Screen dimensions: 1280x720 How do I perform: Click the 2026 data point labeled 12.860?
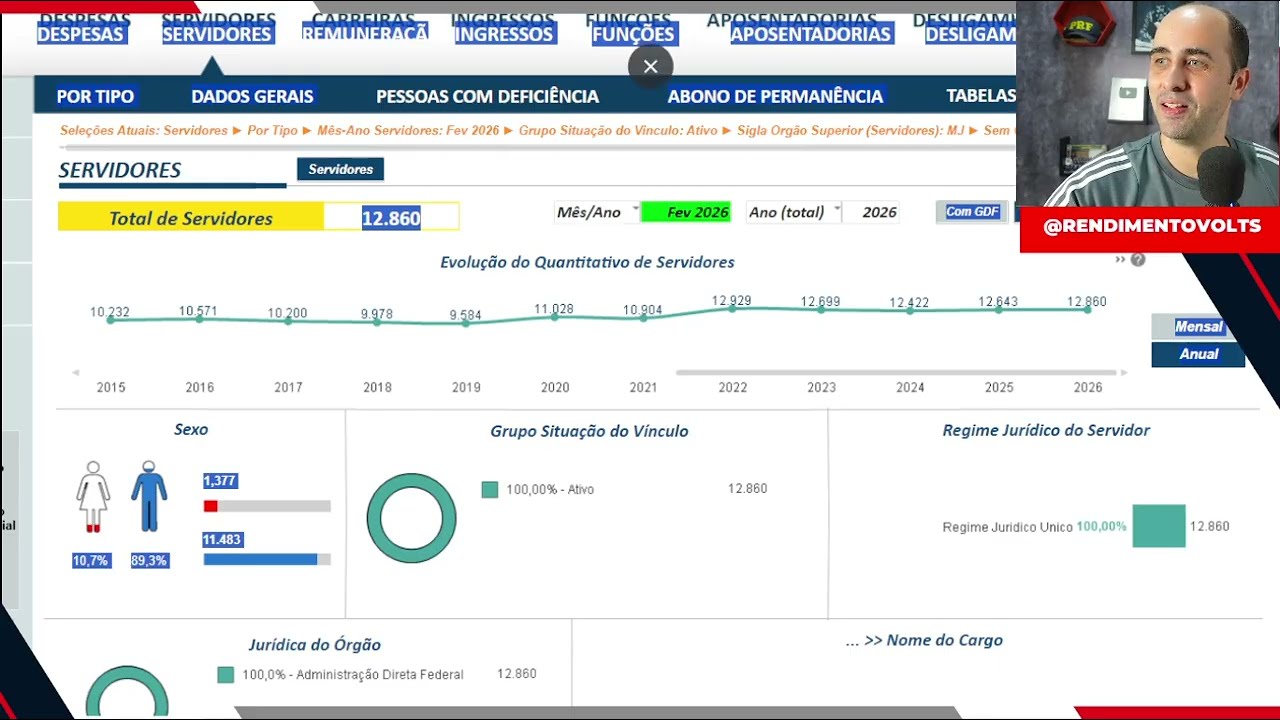click(x=1087, y=309)
